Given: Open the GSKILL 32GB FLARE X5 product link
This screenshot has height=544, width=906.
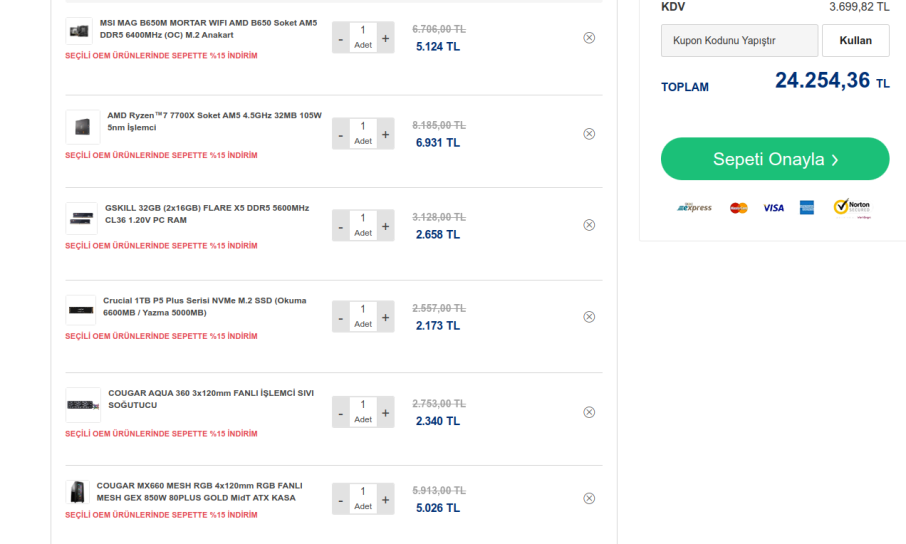Looking at the screenshot, I should [207, 214].
